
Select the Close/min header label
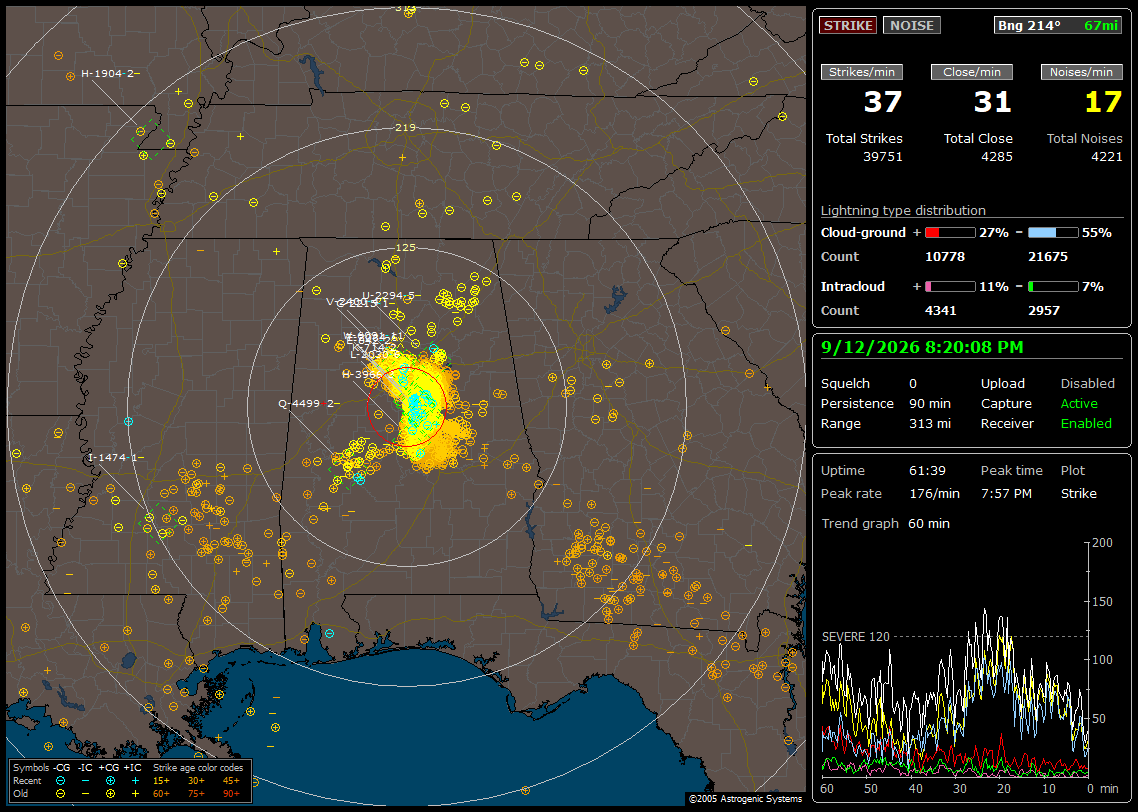pos(971,72)
